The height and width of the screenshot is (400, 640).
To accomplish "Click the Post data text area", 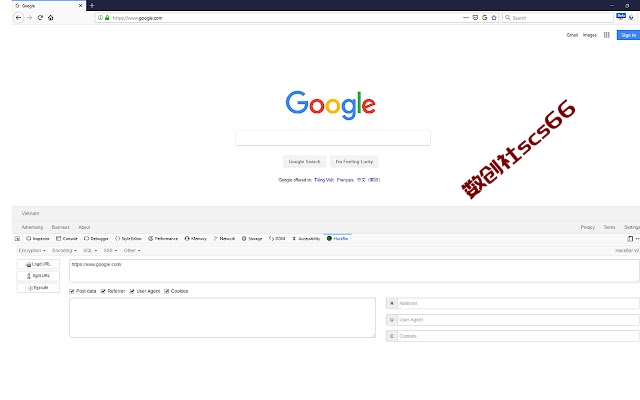I will pos(222,318).
